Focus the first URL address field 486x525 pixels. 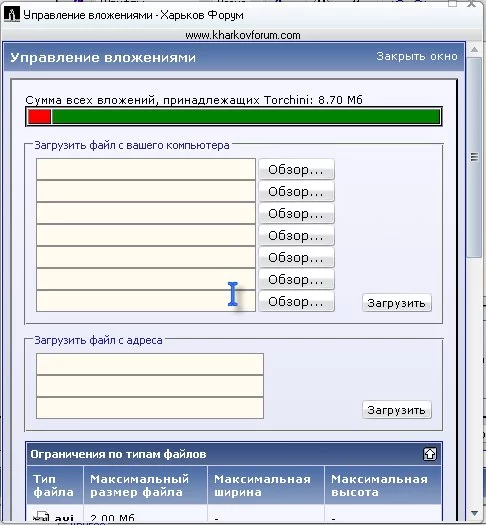click(150, 364)
